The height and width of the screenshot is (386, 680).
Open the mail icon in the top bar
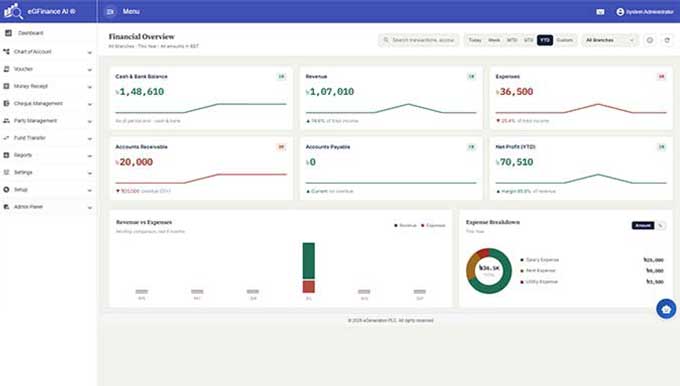coord(600,12)
